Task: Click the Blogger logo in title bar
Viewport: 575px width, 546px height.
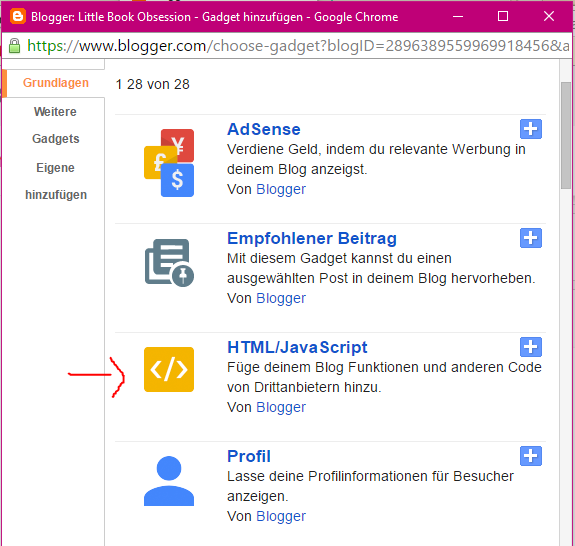Action: tap(18, 17)
